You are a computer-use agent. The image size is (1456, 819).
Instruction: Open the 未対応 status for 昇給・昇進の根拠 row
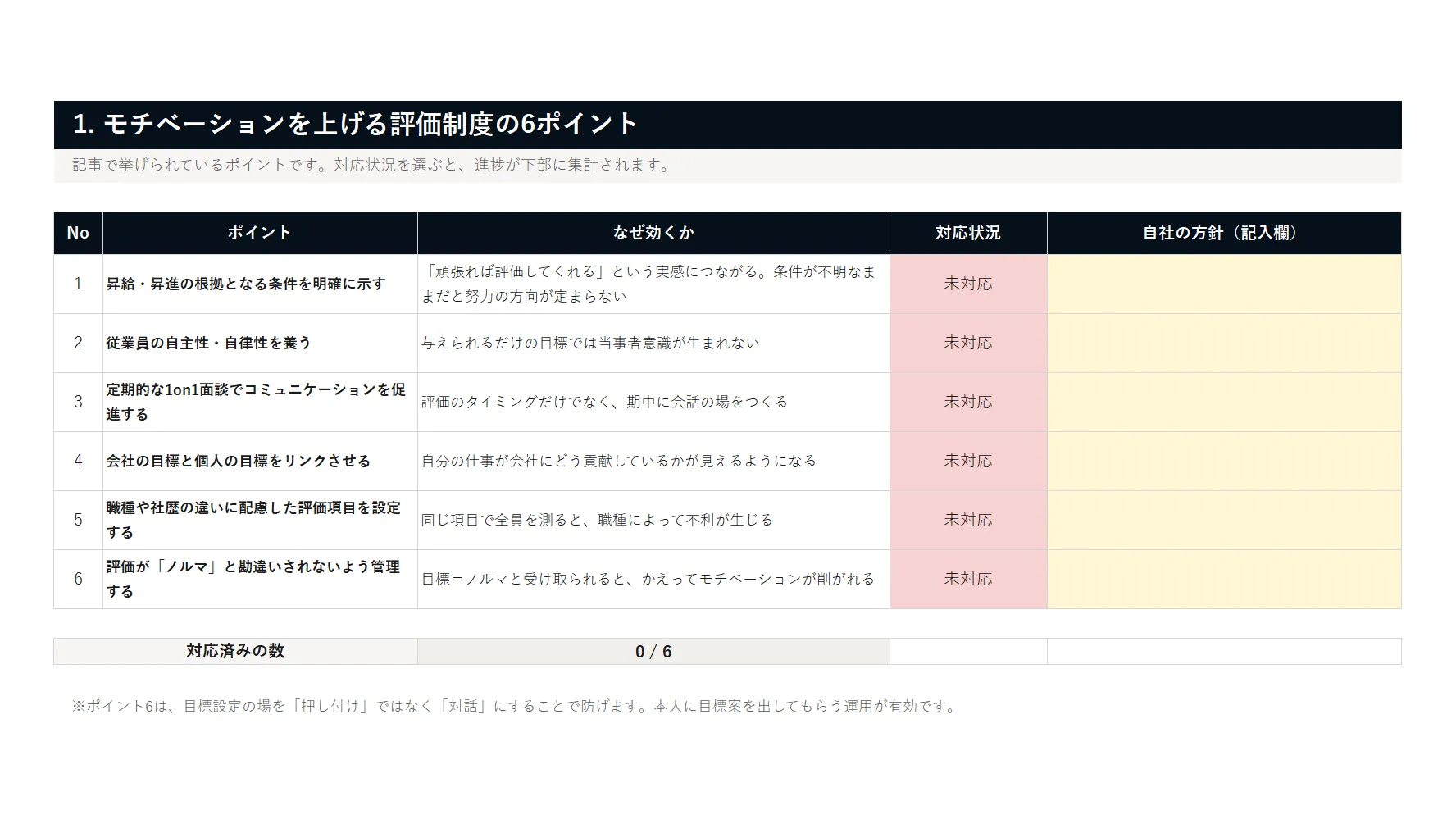click(968, 284)
